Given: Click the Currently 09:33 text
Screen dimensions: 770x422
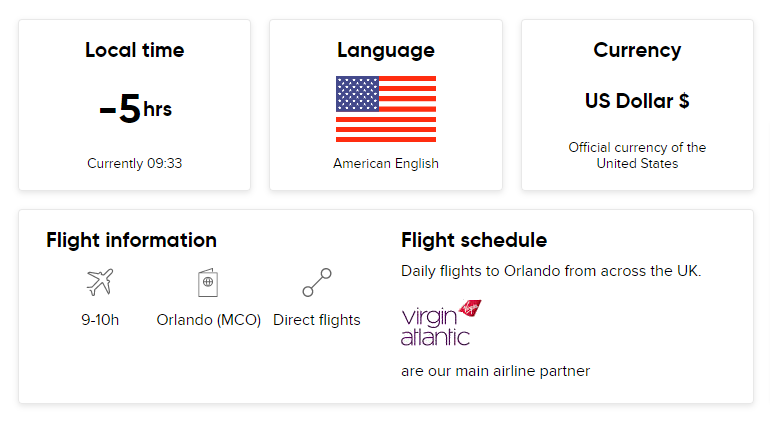Looking at the screenshot, I should [x=135, y=163].
